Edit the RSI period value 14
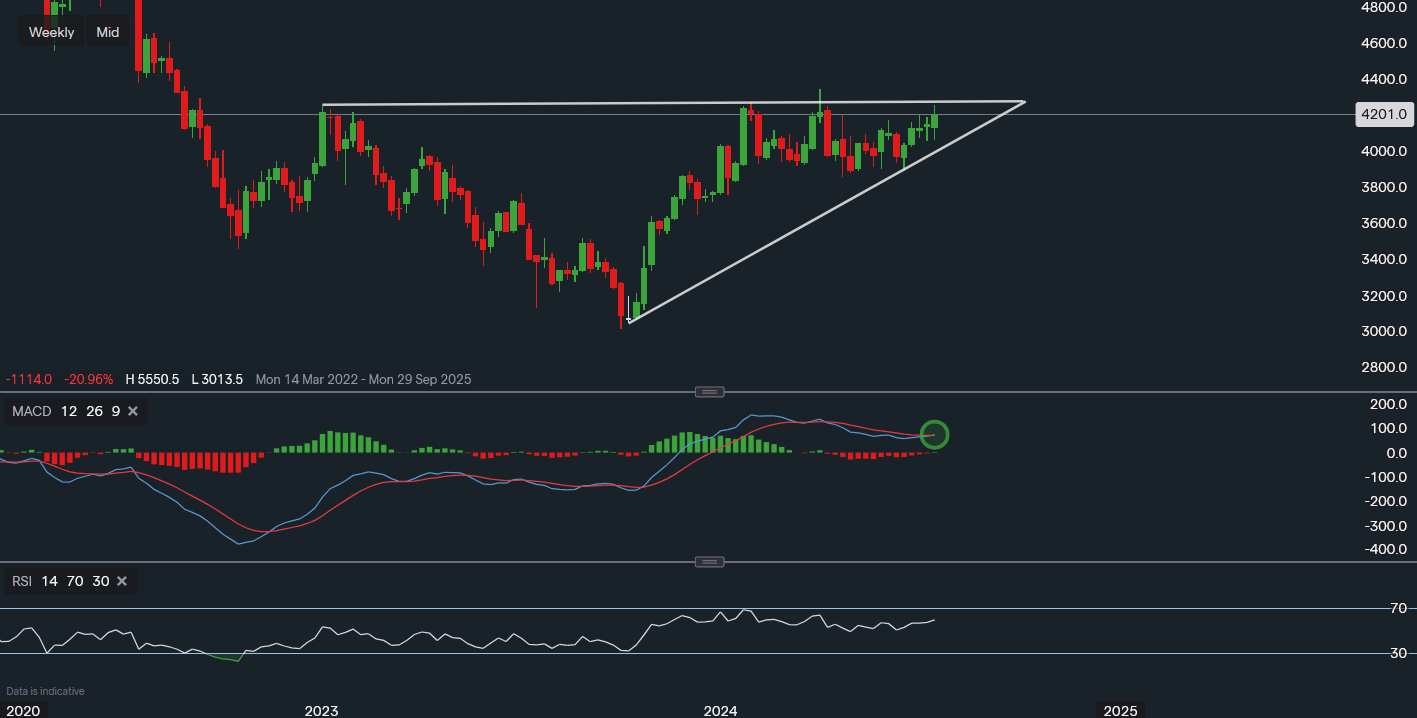1417x718 pixels. click(x=50, y=581)
